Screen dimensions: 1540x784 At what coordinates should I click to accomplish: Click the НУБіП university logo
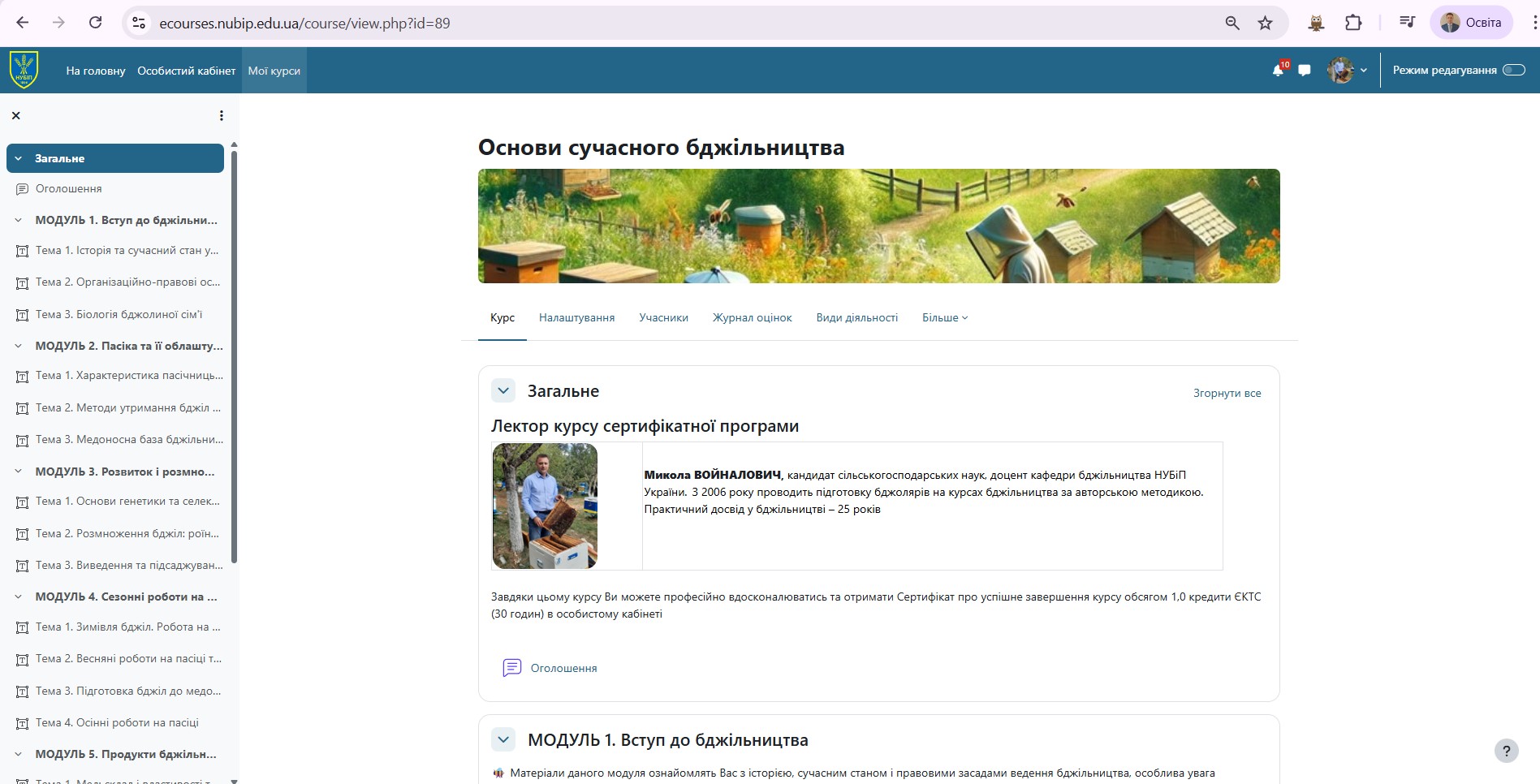click(24, 70)
